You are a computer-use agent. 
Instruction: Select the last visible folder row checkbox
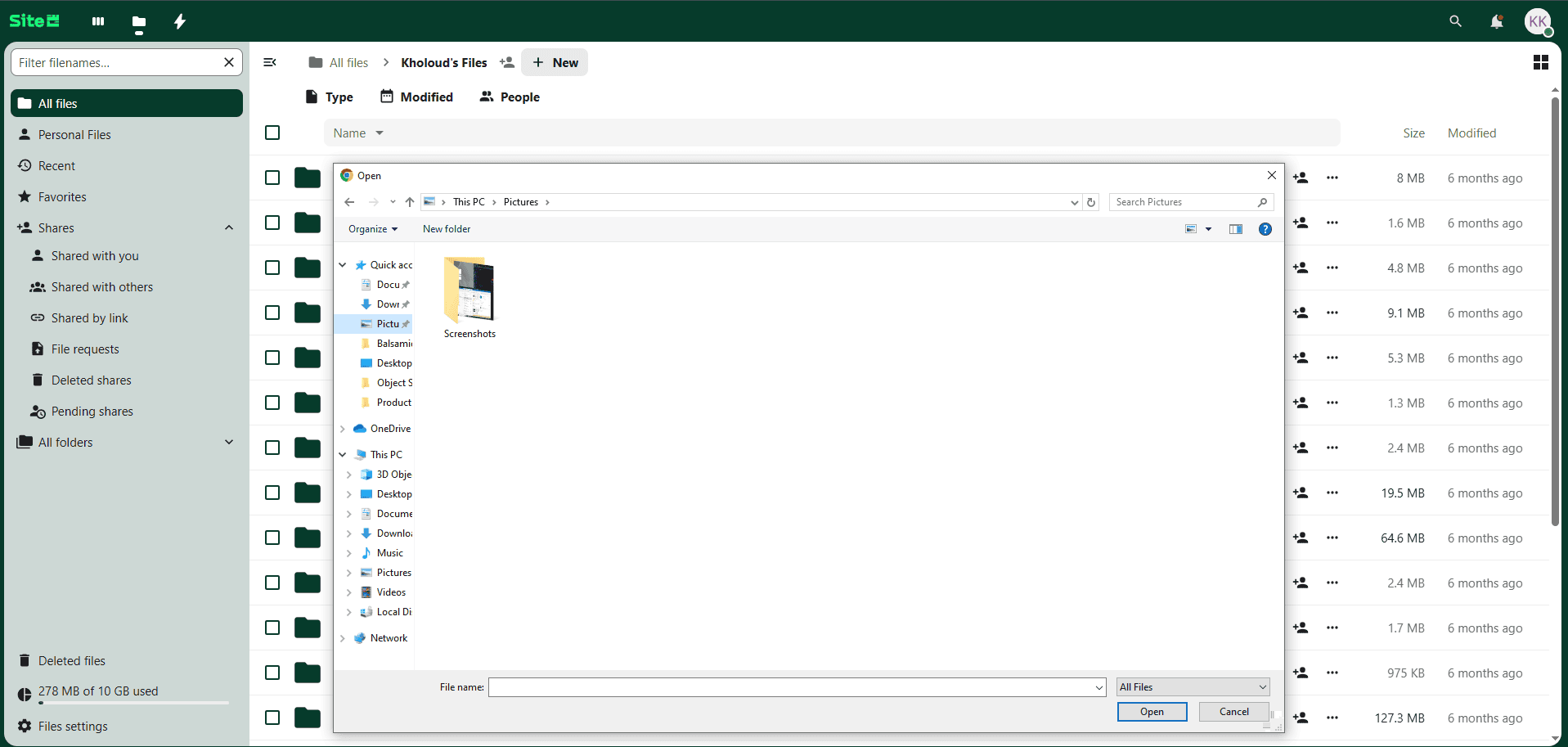pyautogui.click(x=272, y=718)
